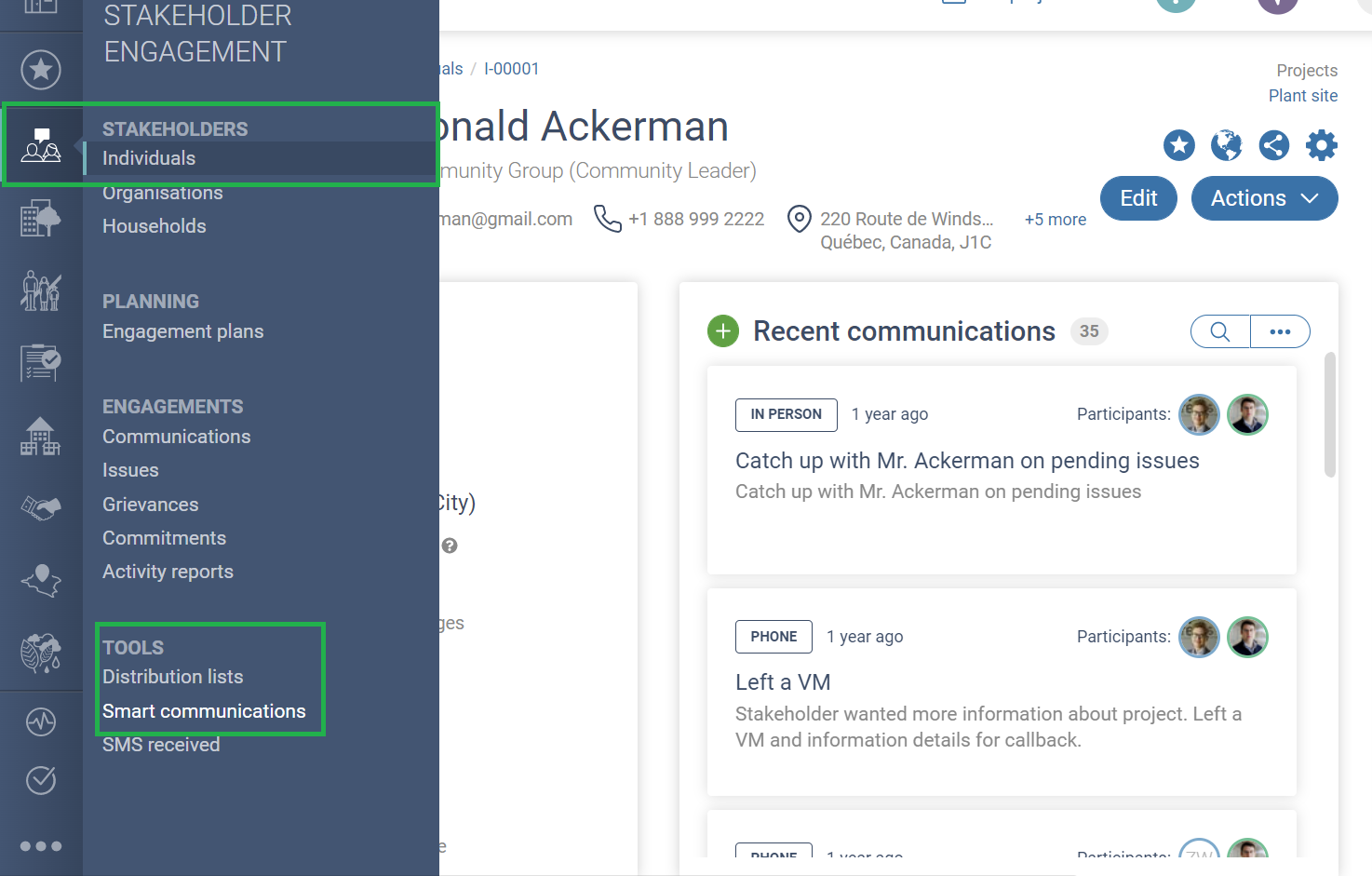The image size is (1372, 876).
Task: Click the blue share icon
Action: pyautogui.click(x=1274, y=145)
